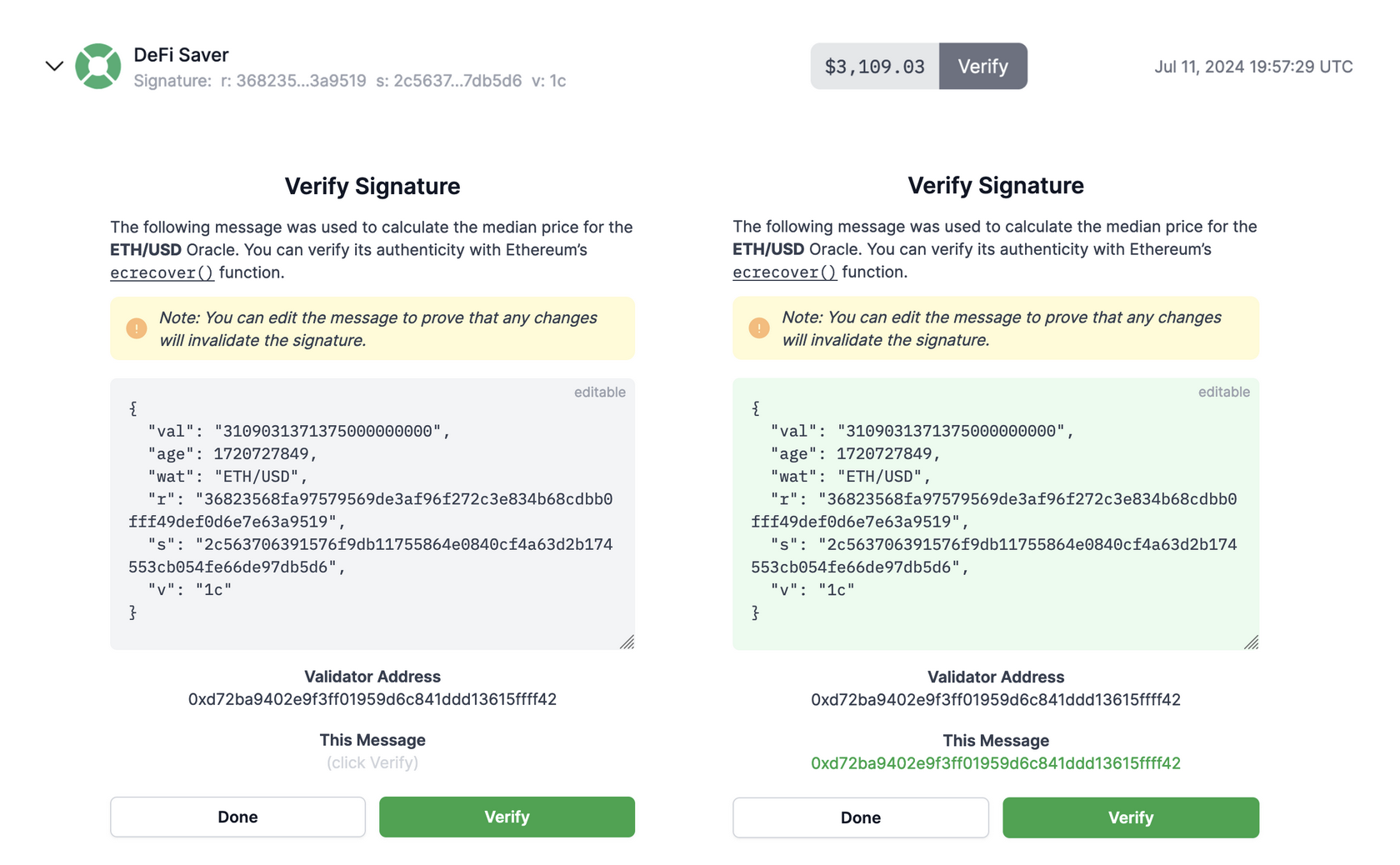Click left Validator Address value
Viewport: 1400px width, 865px height.
coord(372,699)
